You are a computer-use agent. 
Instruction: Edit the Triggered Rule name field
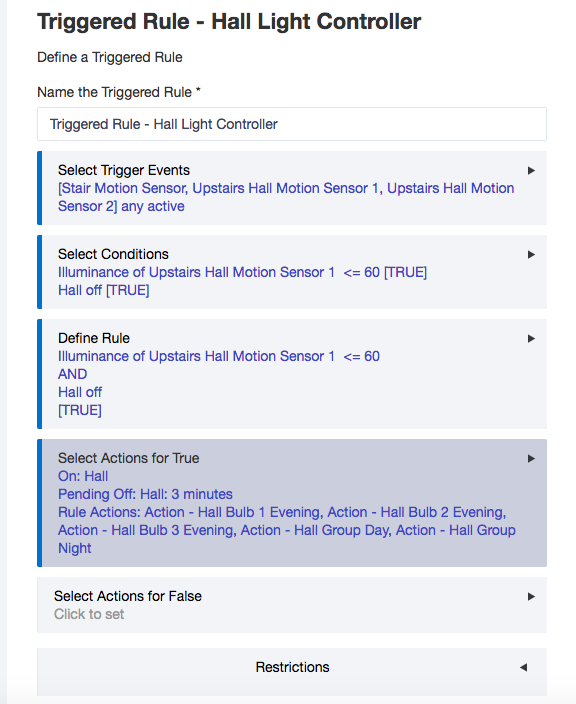click(292, 124)
